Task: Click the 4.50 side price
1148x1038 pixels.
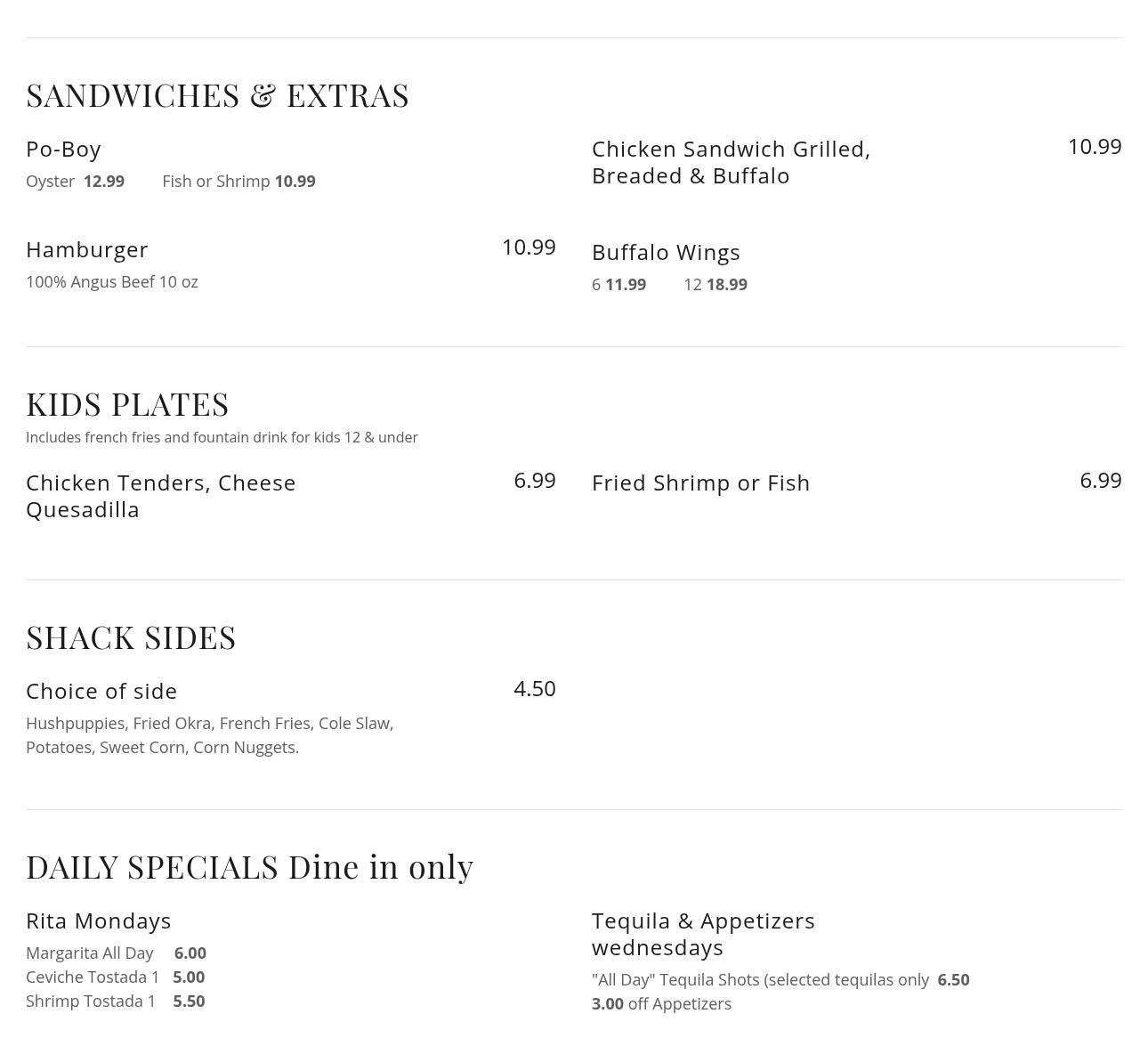Action: coord(534,689)
